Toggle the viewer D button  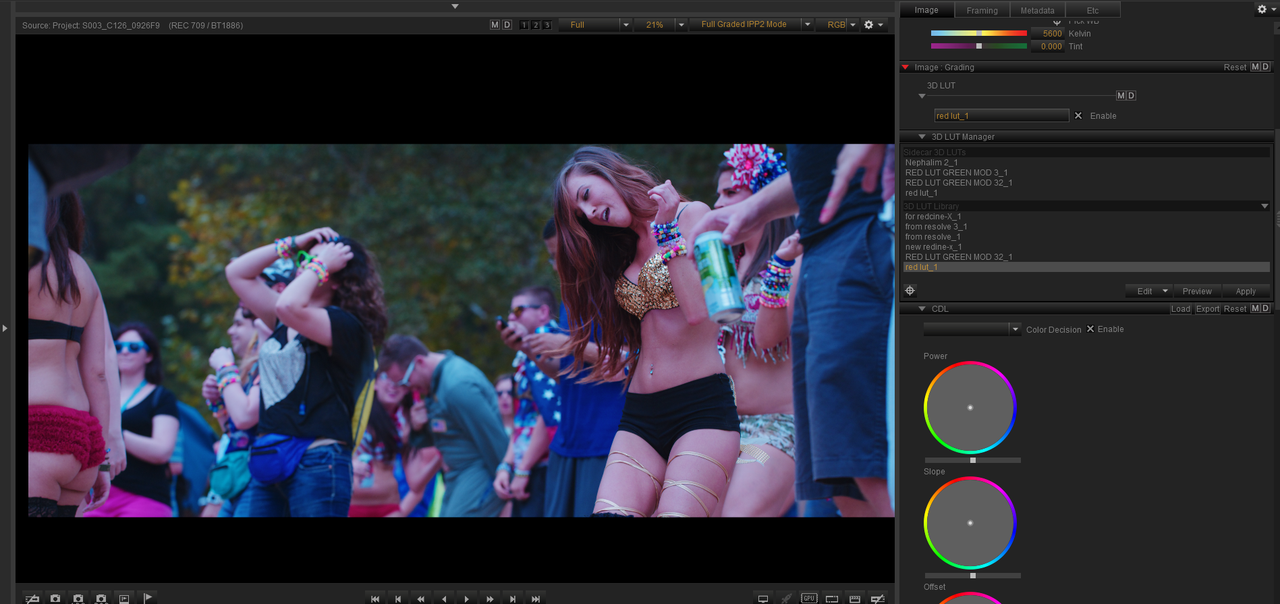pyautogui.click(x=507, y=24)
